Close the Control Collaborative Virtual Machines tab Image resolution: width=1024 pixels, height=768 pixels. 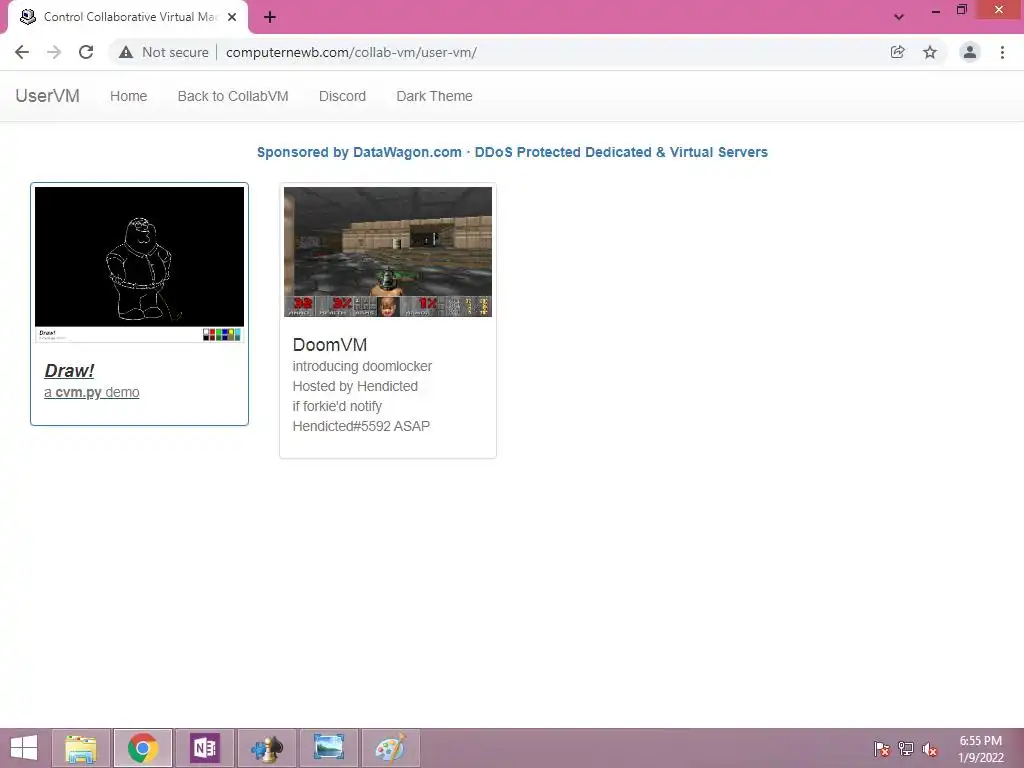point(232,17)
